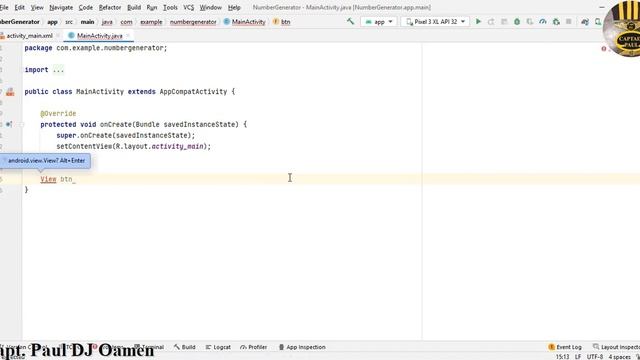Click the '4 spaces' indent status entry
640x360 pixels.
pyautogui.click(x=620, y=357)
